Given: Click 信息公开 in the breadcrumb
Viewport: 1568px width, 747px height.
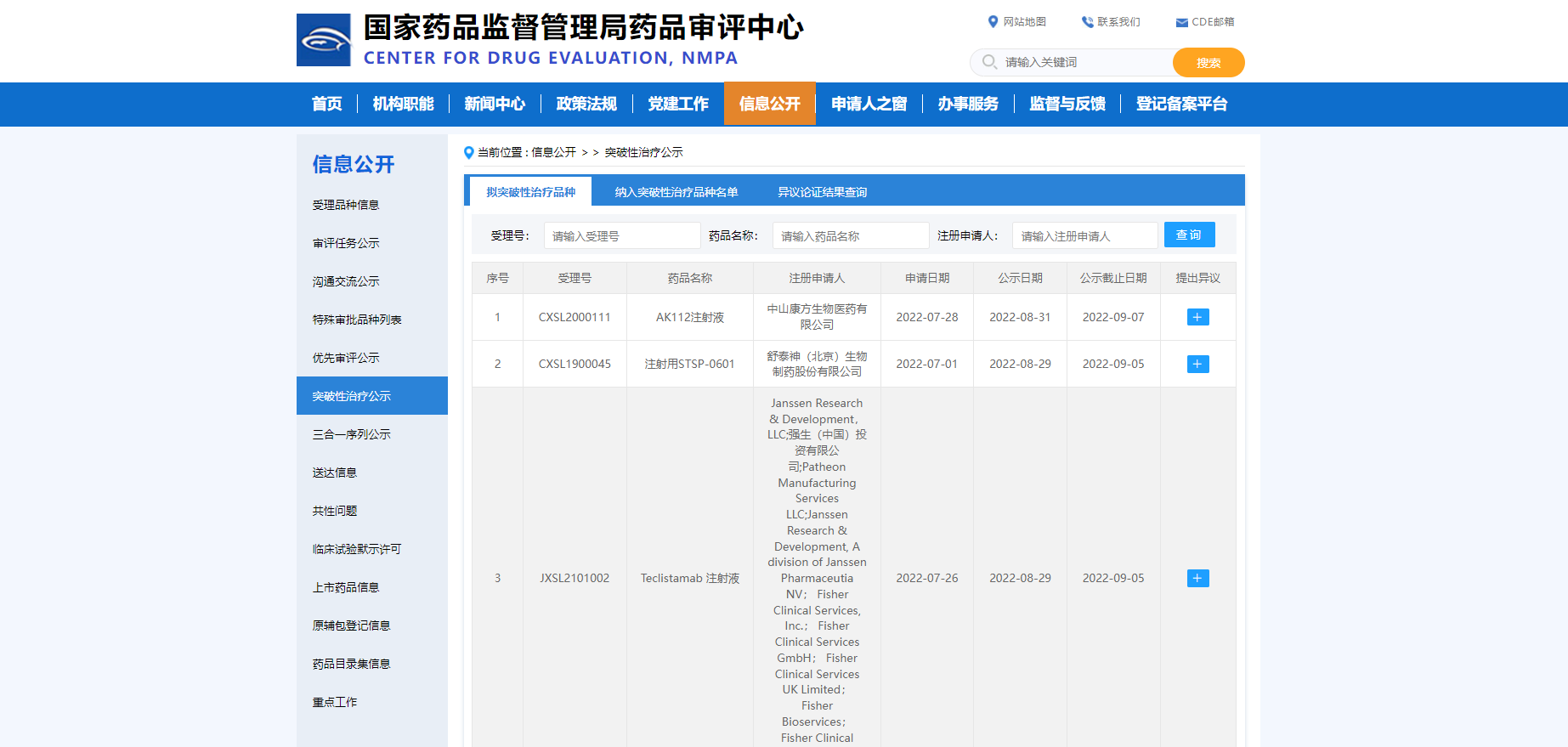Looking at the screenshot, I should [x=554, y=153].
